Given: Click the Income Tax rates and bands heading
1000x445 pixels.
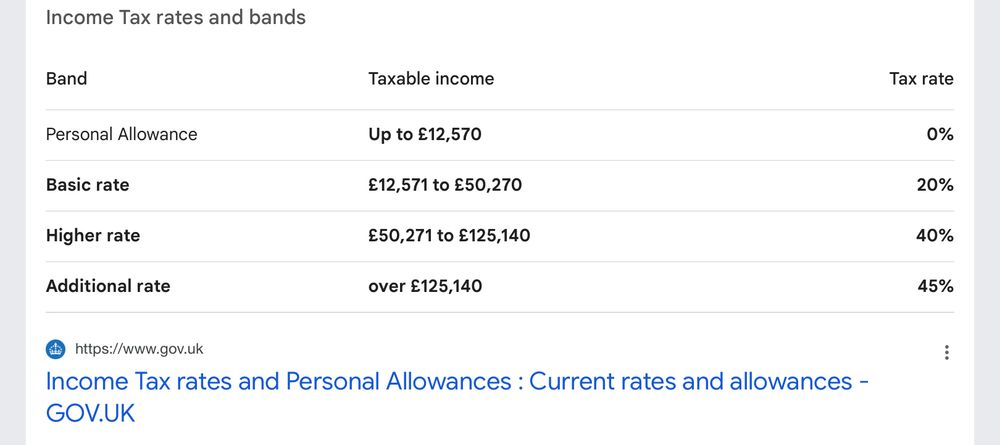Looking at the screenshot, I should pyautogui.click(x=176, y=18).
